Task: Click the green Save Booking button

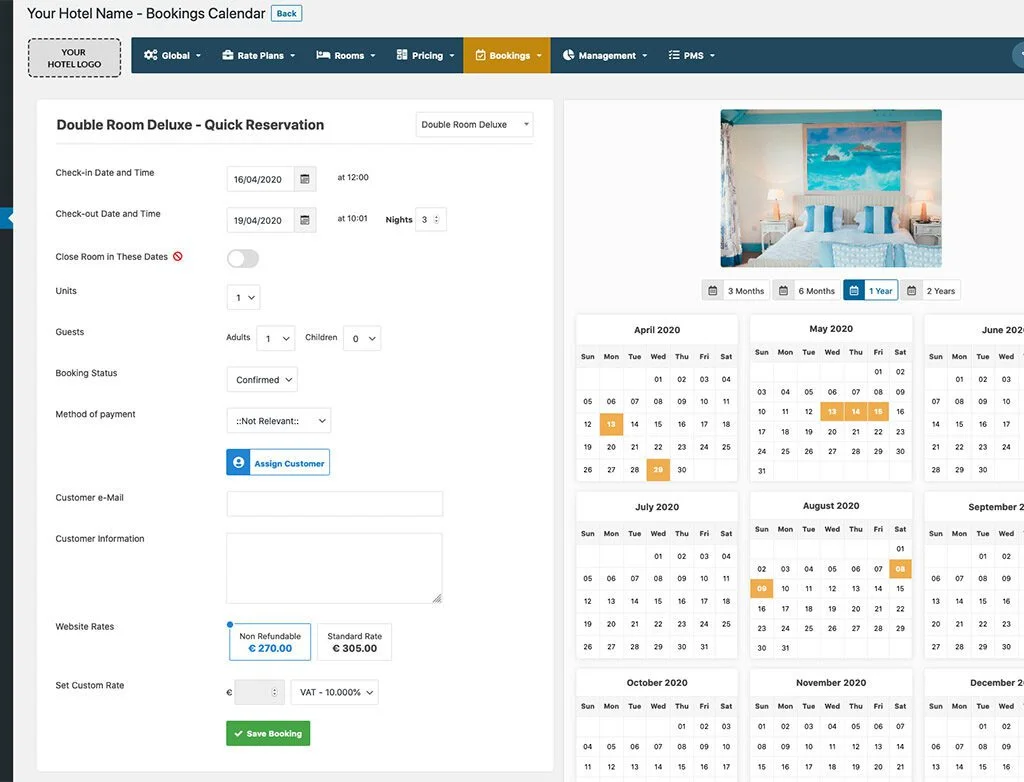Action: 268,733
